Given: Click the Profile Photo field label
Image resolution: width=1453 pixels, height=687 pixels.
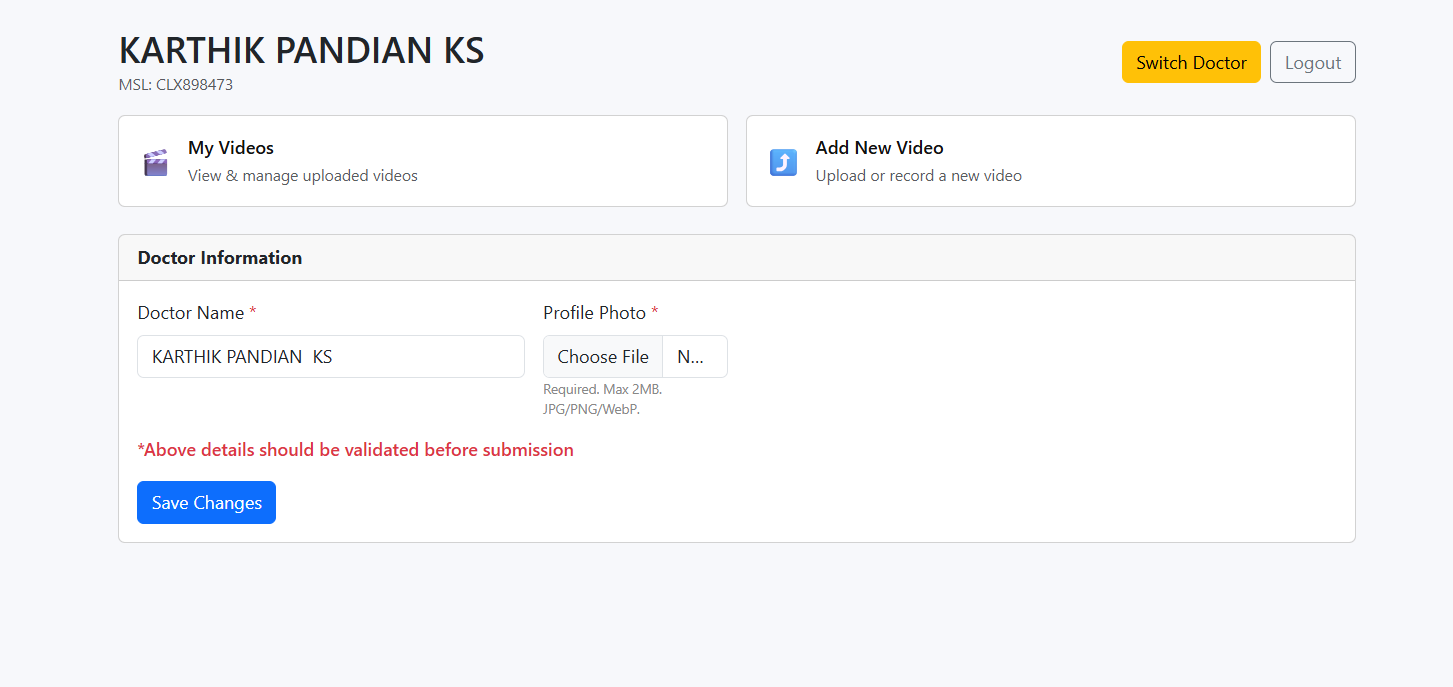Looking at the screenshot, I should (594, 313).
